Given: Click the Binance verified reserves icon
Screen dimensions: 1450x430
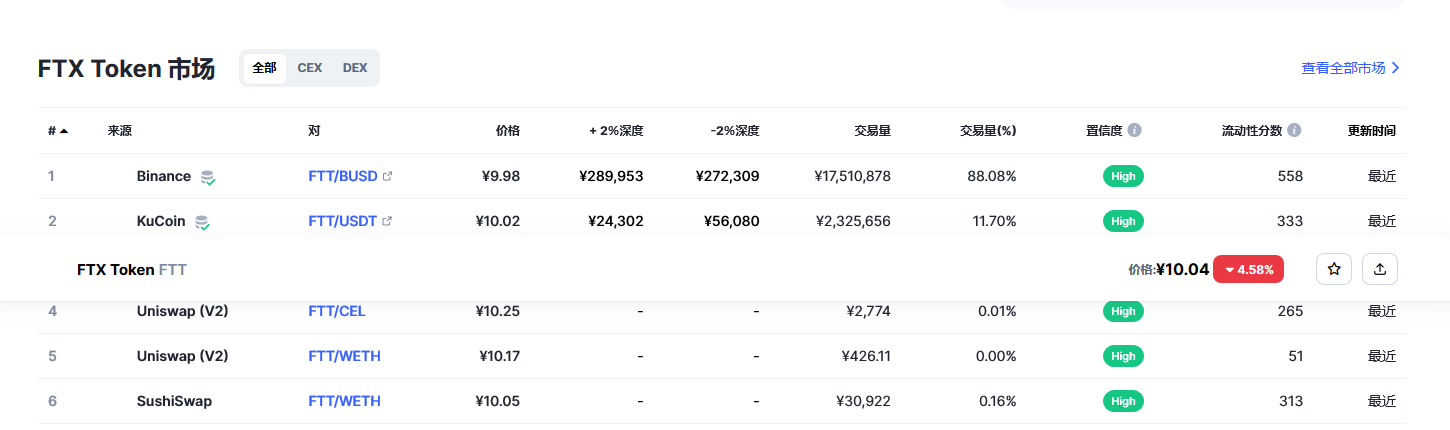Looking at the screenshot, I should pos(207,177).
